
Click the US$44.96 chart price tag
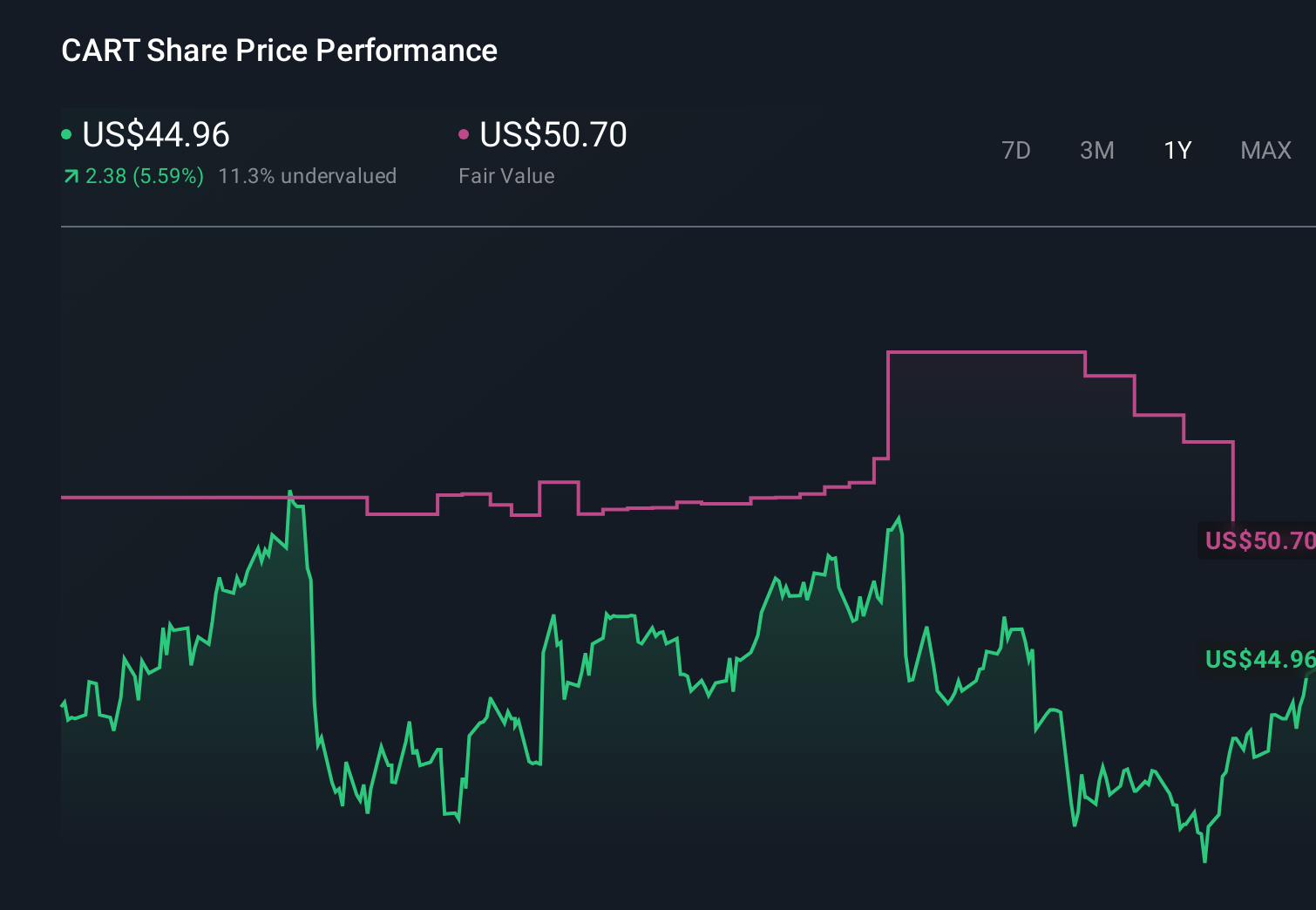point(1260,660)
